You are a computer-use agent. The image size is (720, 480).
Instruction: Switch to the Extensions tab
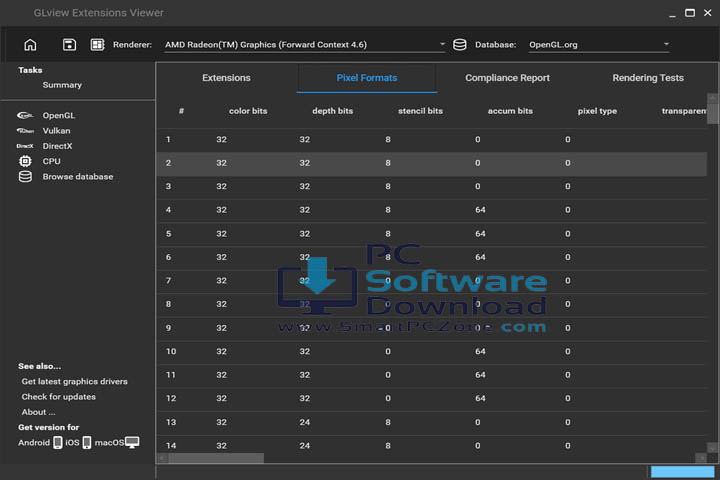point(226,78)
